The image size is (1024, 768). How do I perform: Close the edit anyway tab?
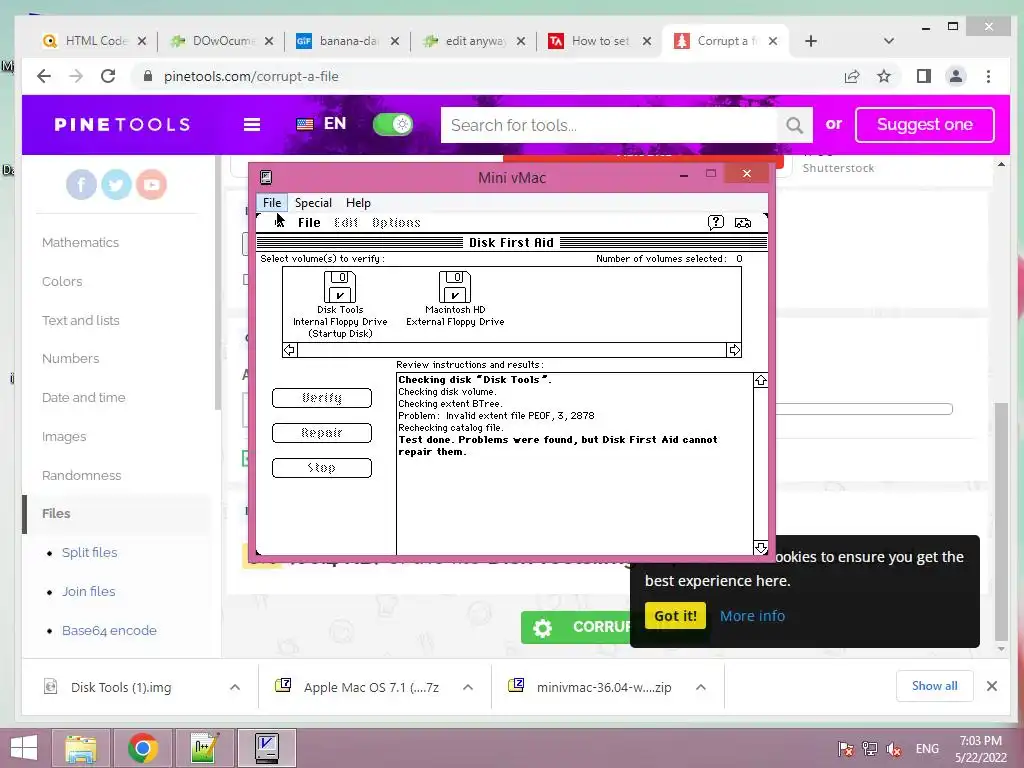click(x=520, y=41)
